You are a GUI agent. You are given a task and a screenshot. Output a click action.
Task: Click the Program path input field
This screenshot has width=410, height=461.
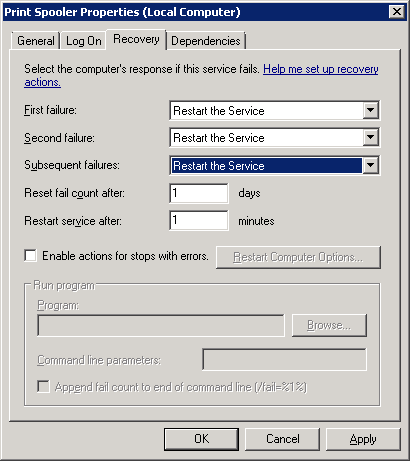(161, 325)
